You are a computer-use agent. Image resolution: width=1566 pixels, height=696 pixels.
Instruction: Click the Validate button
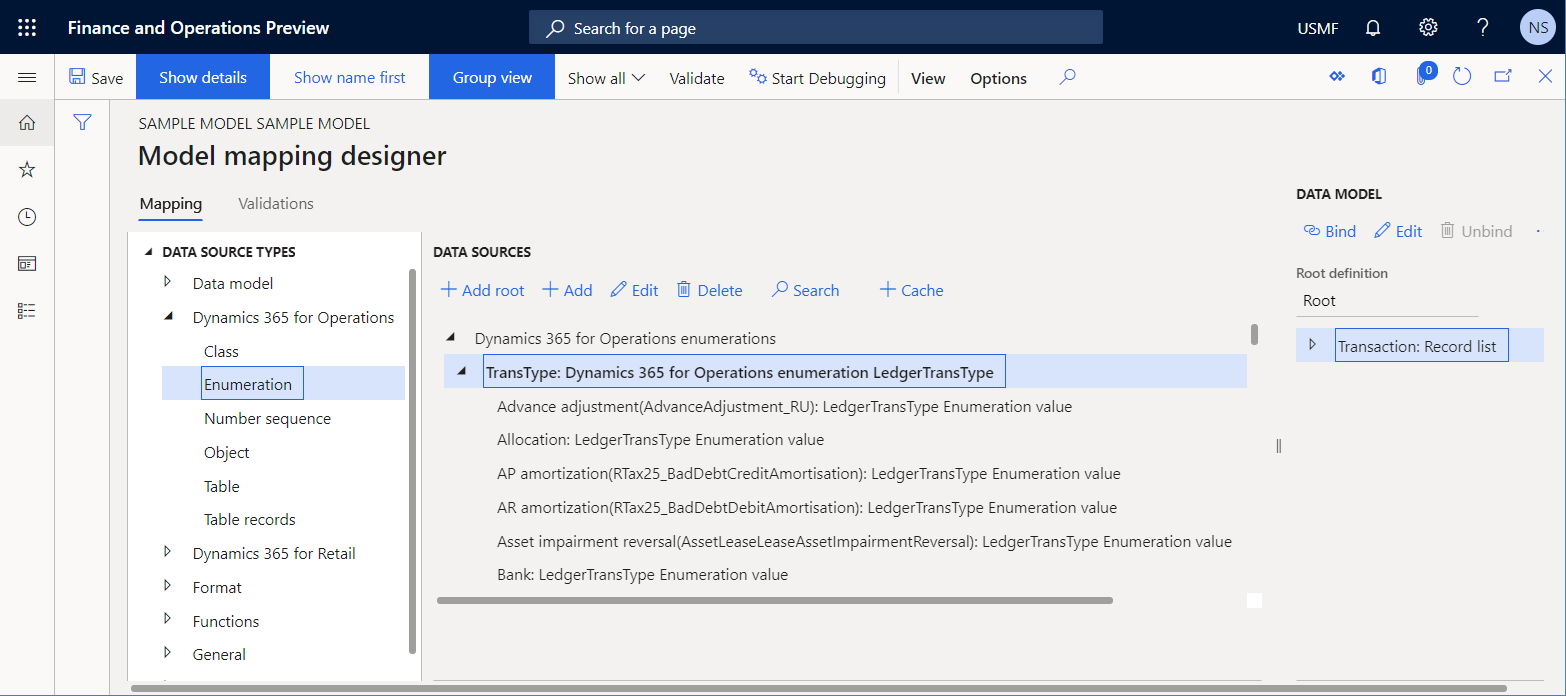696,77
